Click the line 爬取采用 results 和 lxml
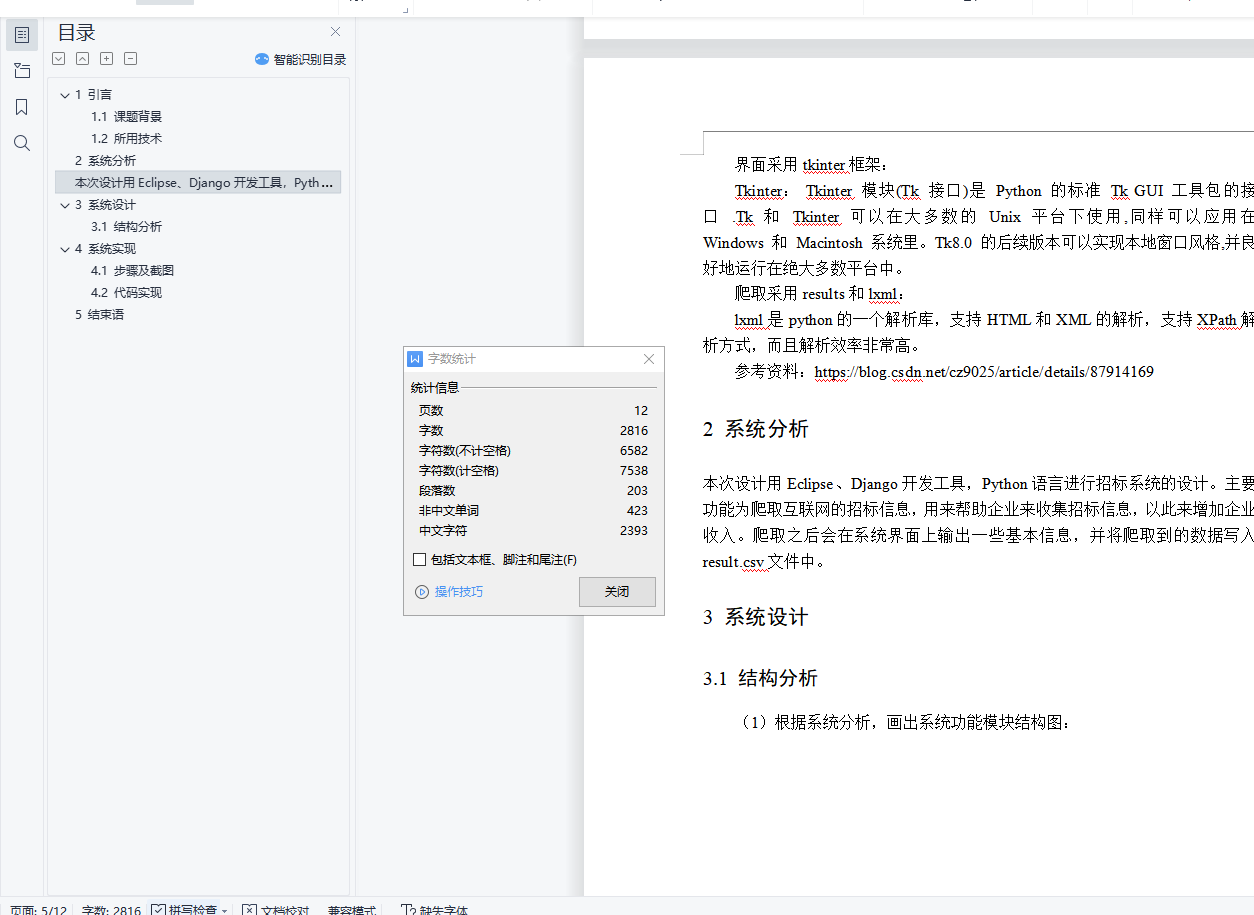 tap(819, 294)
